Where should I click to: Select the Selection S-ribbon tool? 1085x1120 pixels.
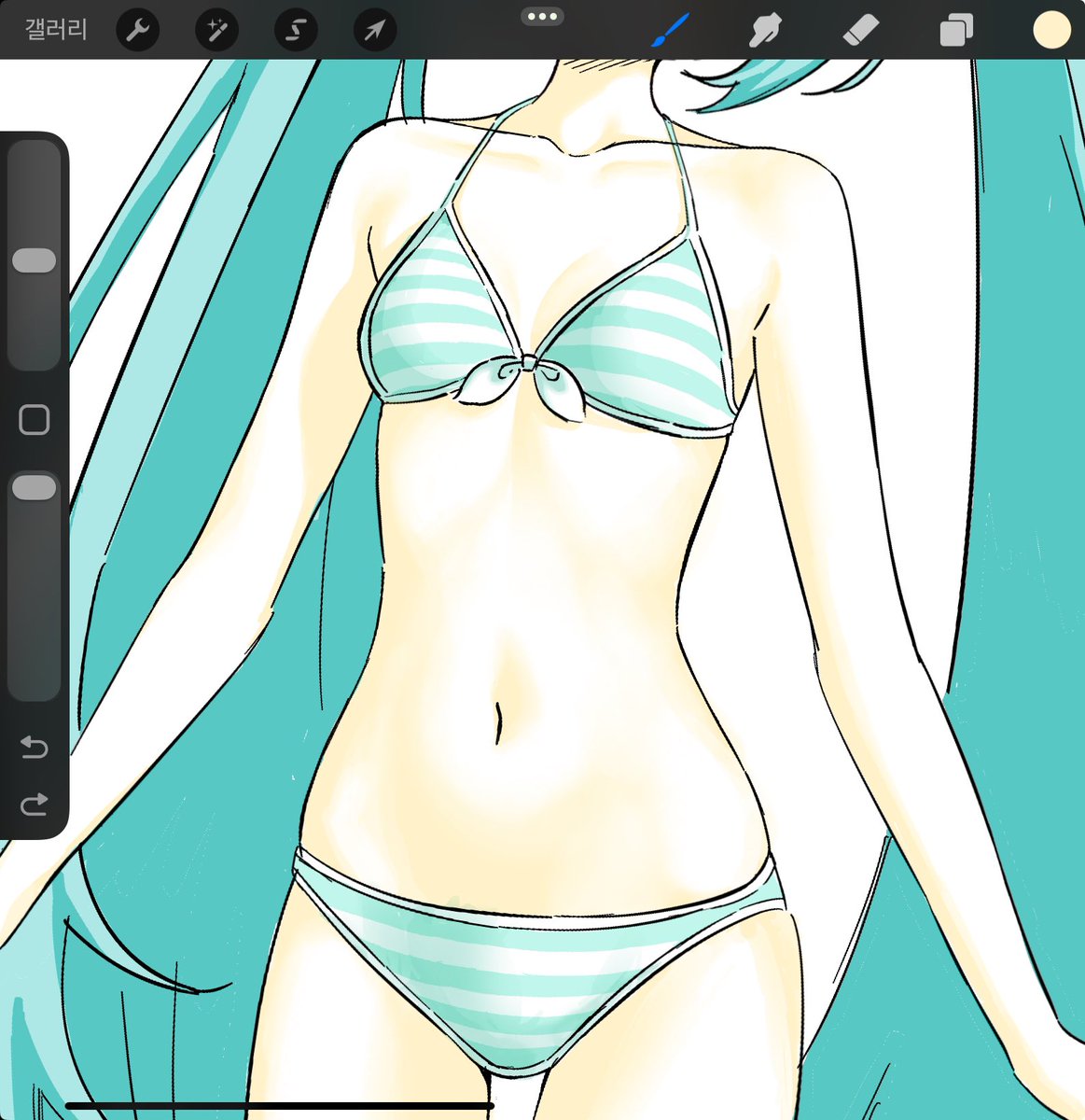(x=296, y=31)
